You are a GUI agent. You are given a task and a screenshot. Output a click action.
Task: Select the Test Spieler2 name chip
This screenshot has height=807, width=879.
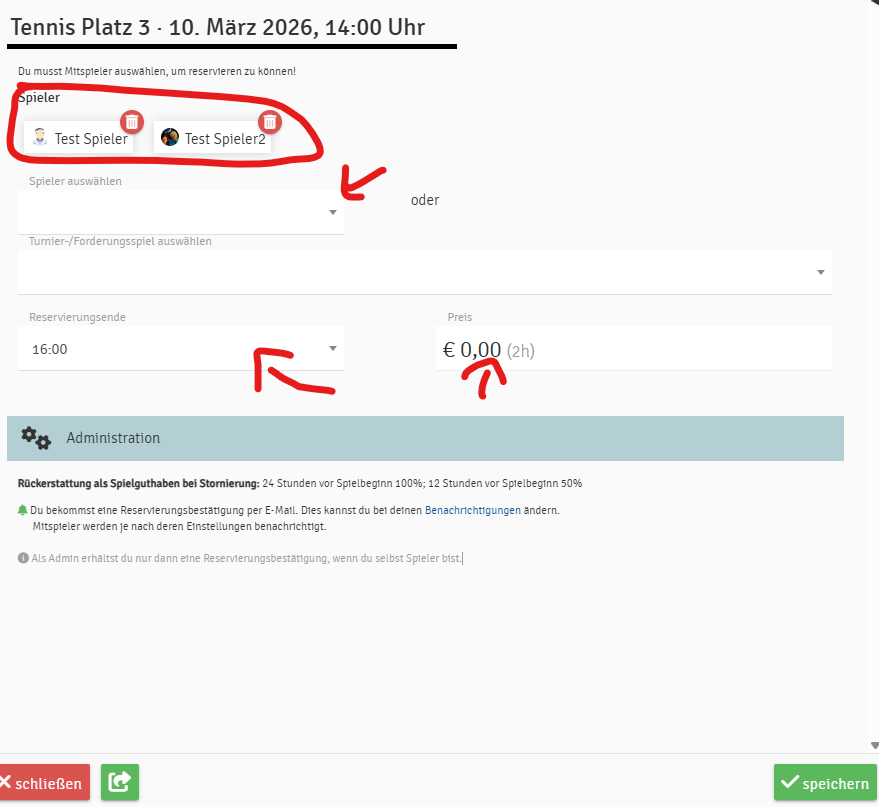225,139
